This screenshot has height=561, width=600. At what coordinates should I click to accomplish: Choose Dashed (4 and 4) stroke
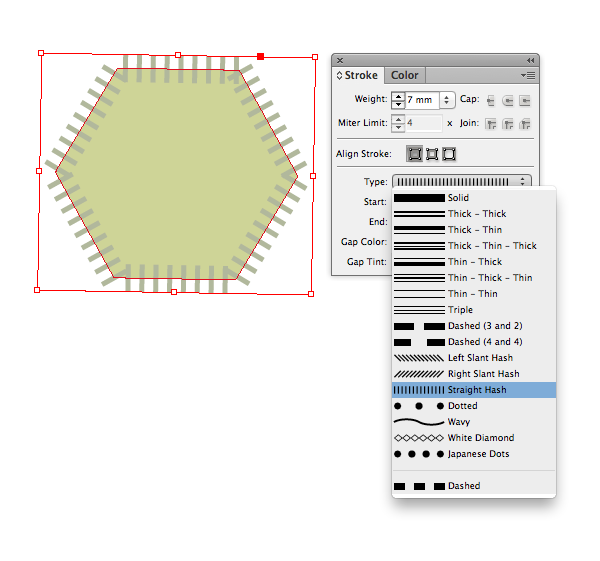[474, 342]
